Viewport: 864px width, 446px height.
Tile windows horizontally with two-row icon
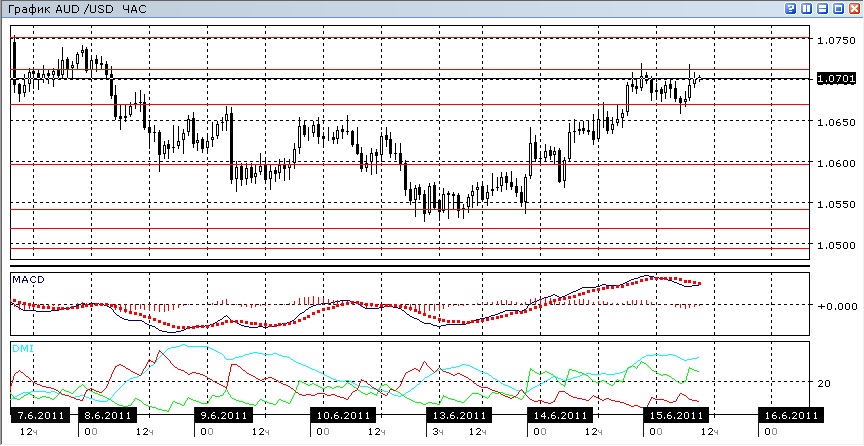[x=823, y=9]
